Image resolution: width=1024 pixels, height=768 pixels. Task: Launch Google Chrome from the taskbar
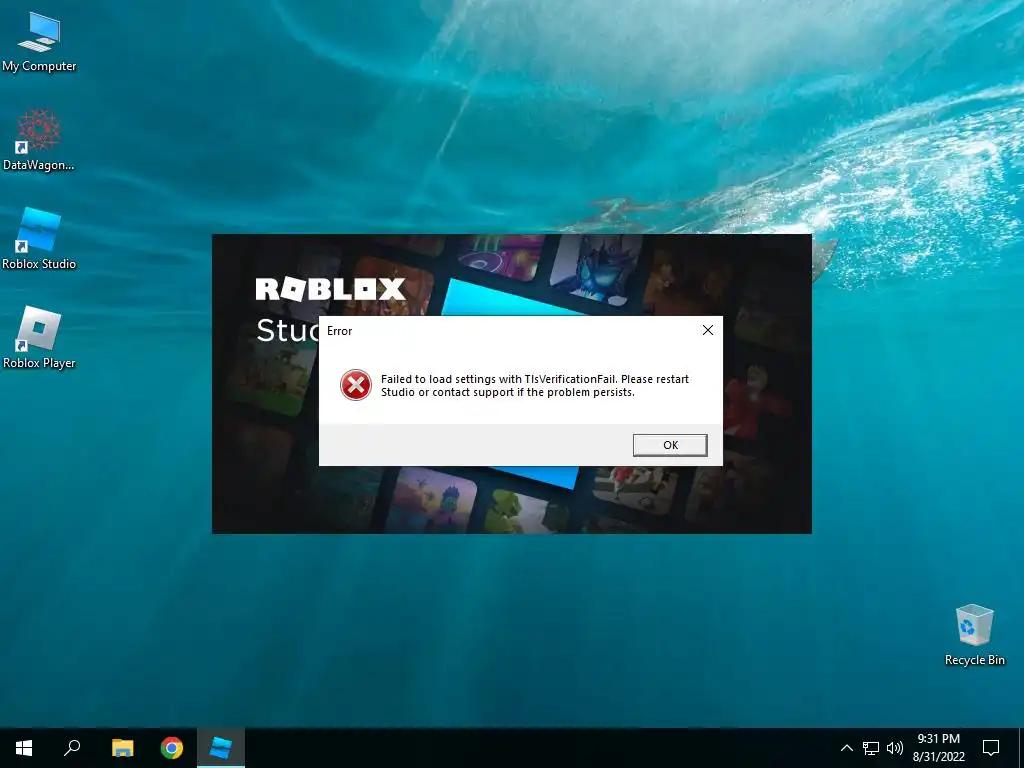coord(172,748)
